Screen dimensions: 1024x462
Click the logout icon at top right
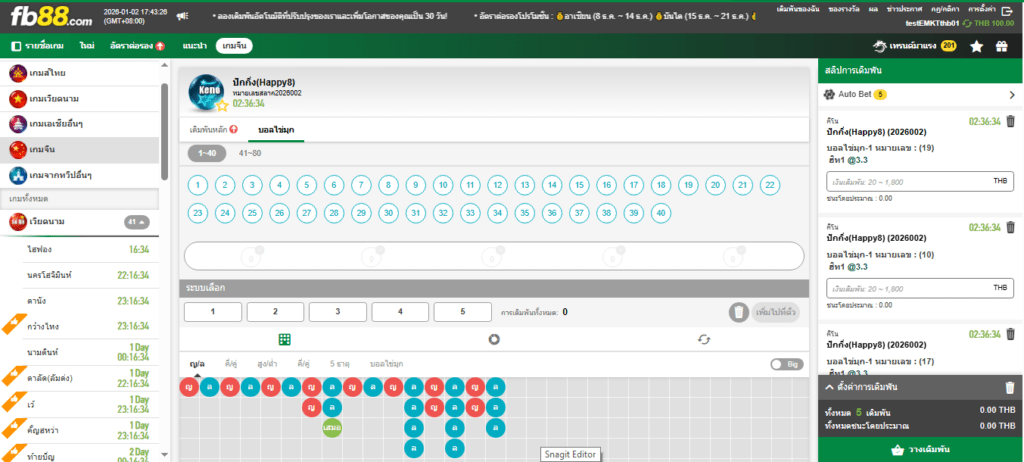pos(1006,10)
